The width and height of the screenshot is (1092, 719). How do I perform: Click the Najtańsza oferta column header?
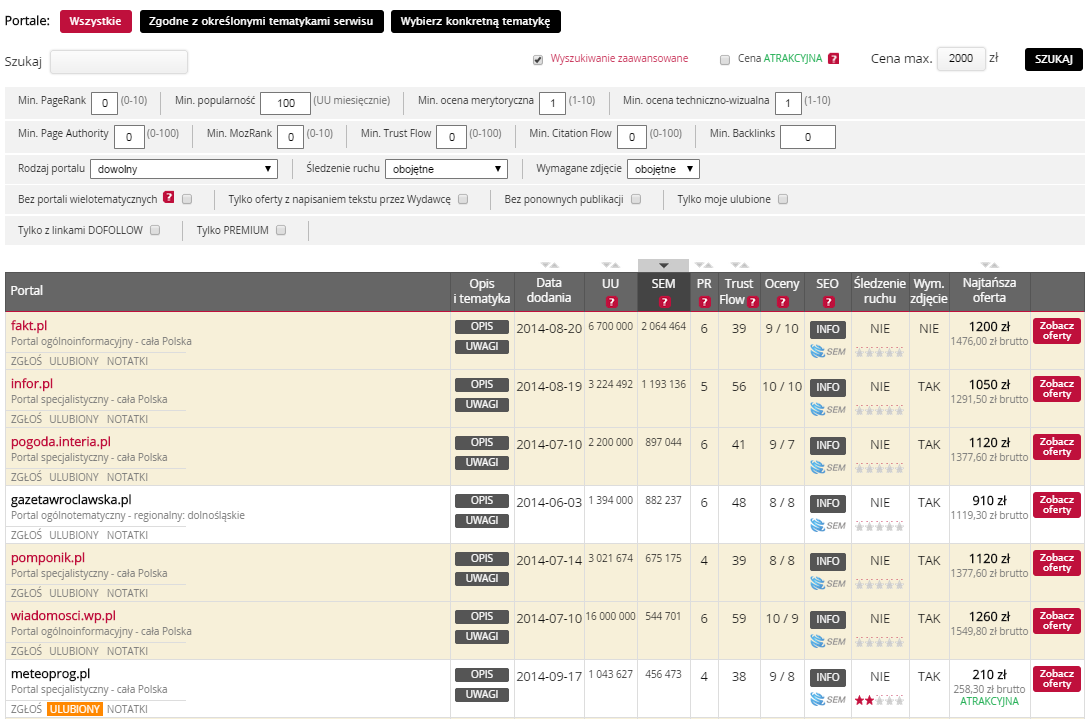(x=989, y=291)
